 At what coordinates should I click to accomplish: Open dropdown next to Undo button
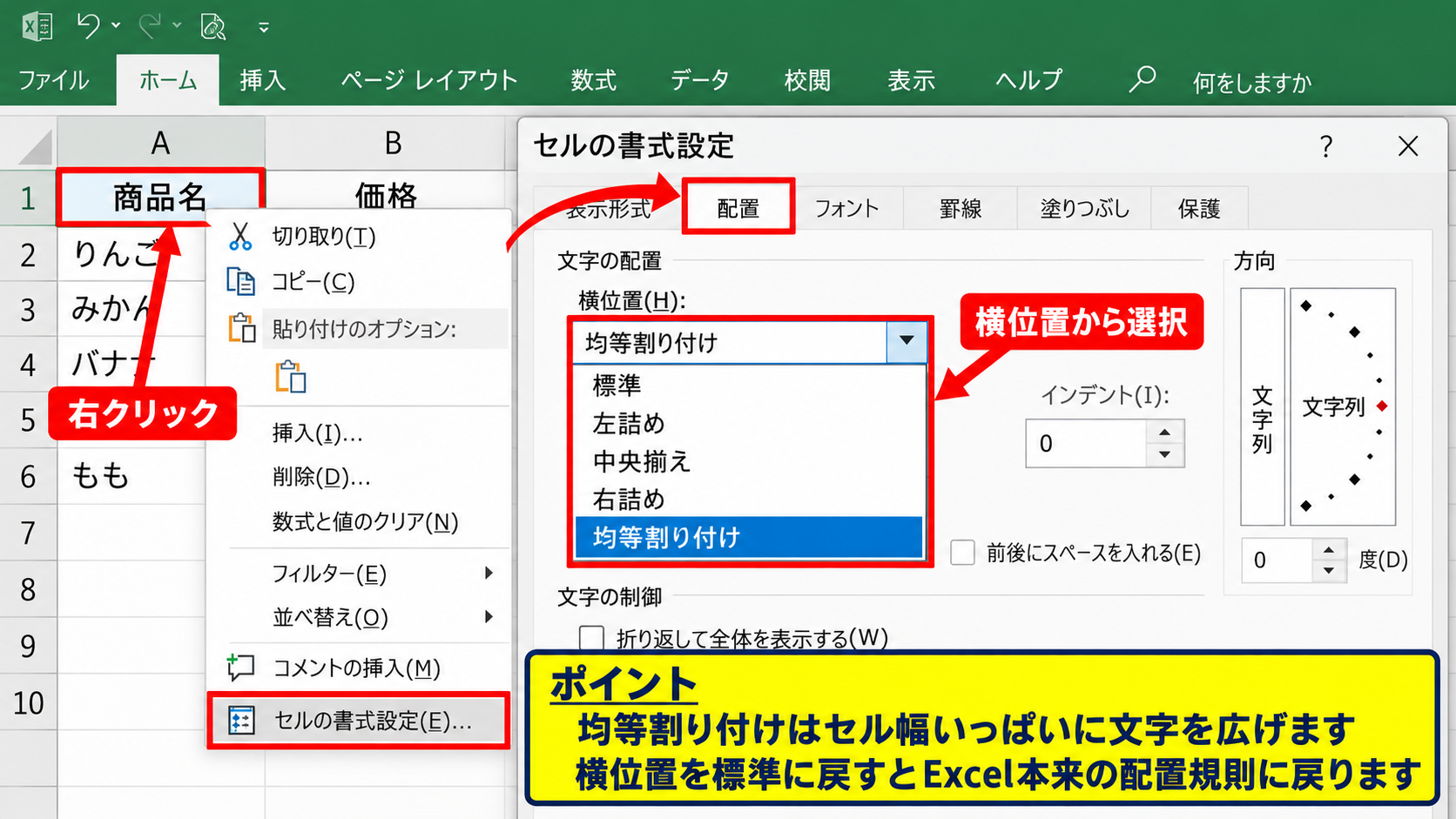[x=116, y=26]
